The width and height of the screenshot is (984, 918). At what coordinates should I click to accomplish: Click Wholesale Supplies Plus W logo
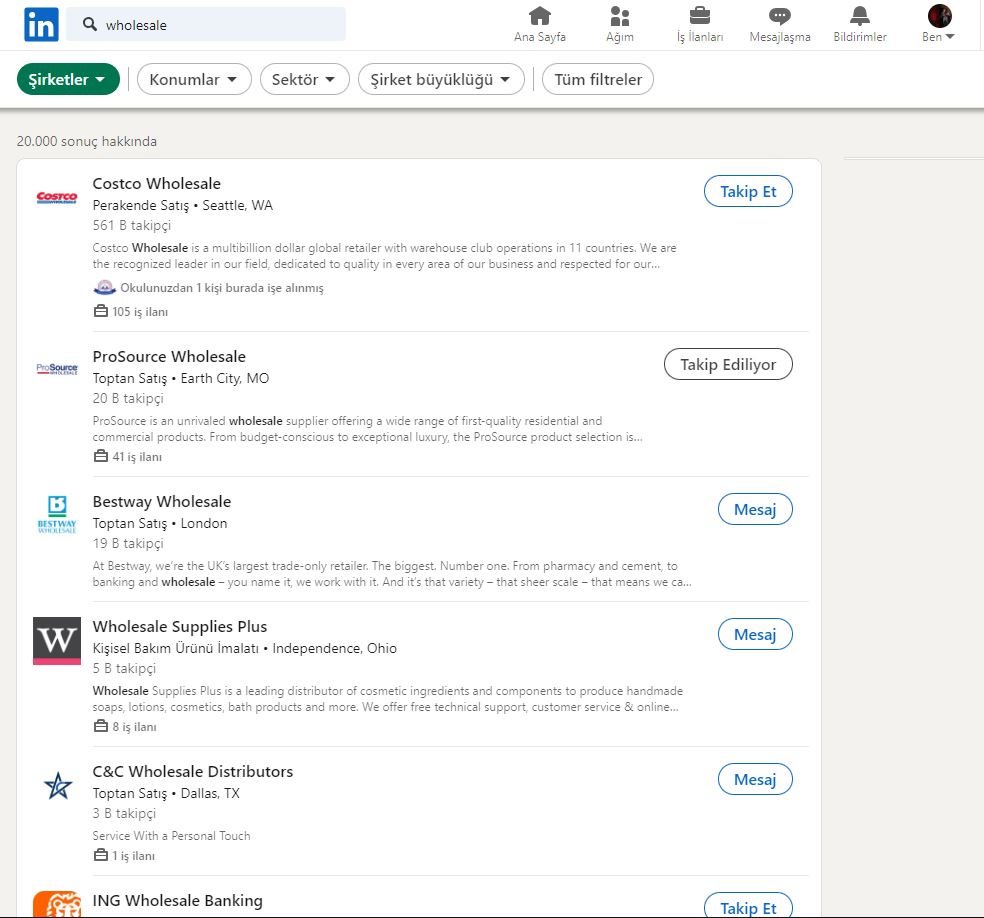click(57, 641)
